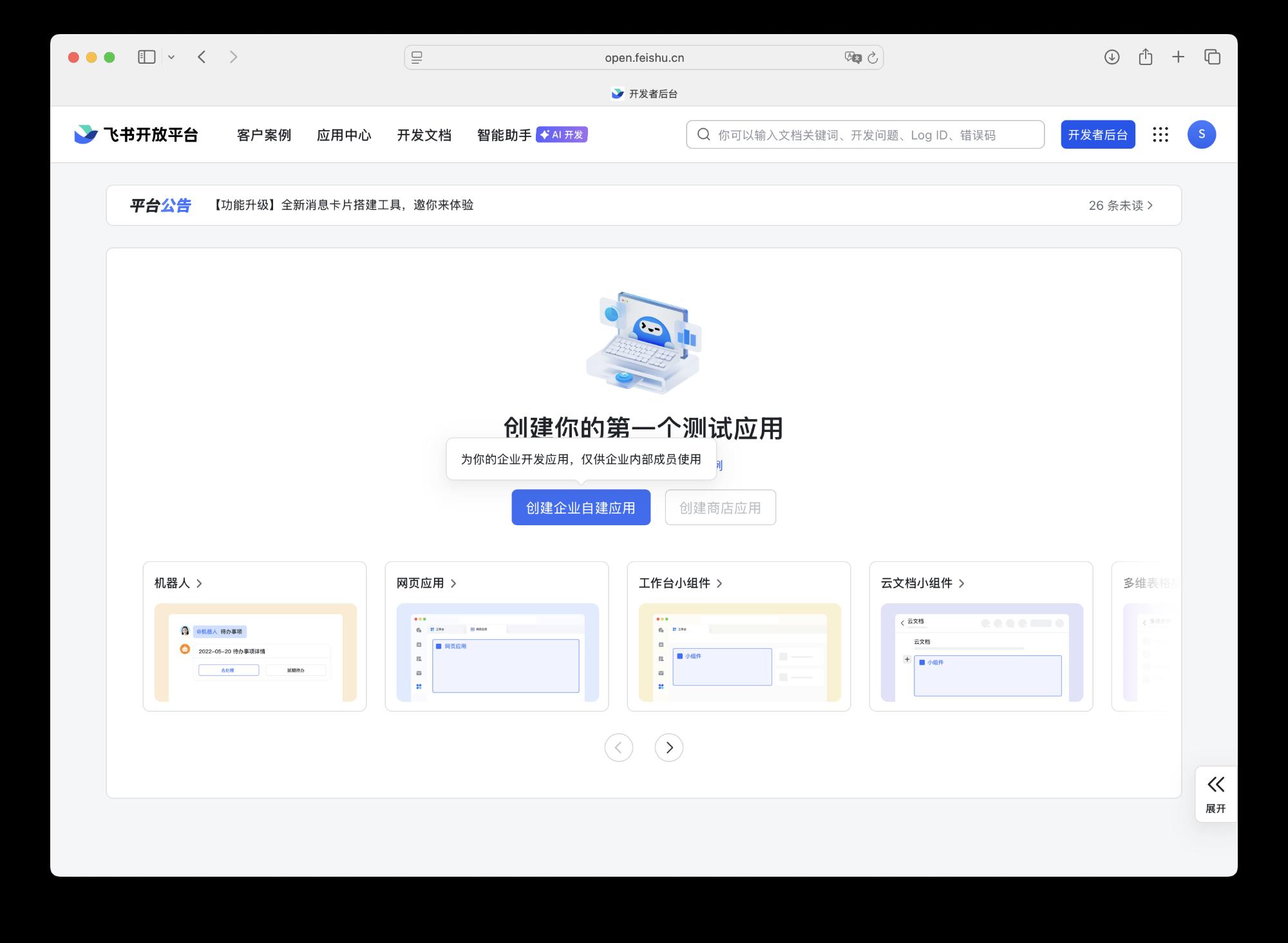Open the sidebar dropdown chevron
This screenshot has width=1288, height=943.
(x=171, y=57)
